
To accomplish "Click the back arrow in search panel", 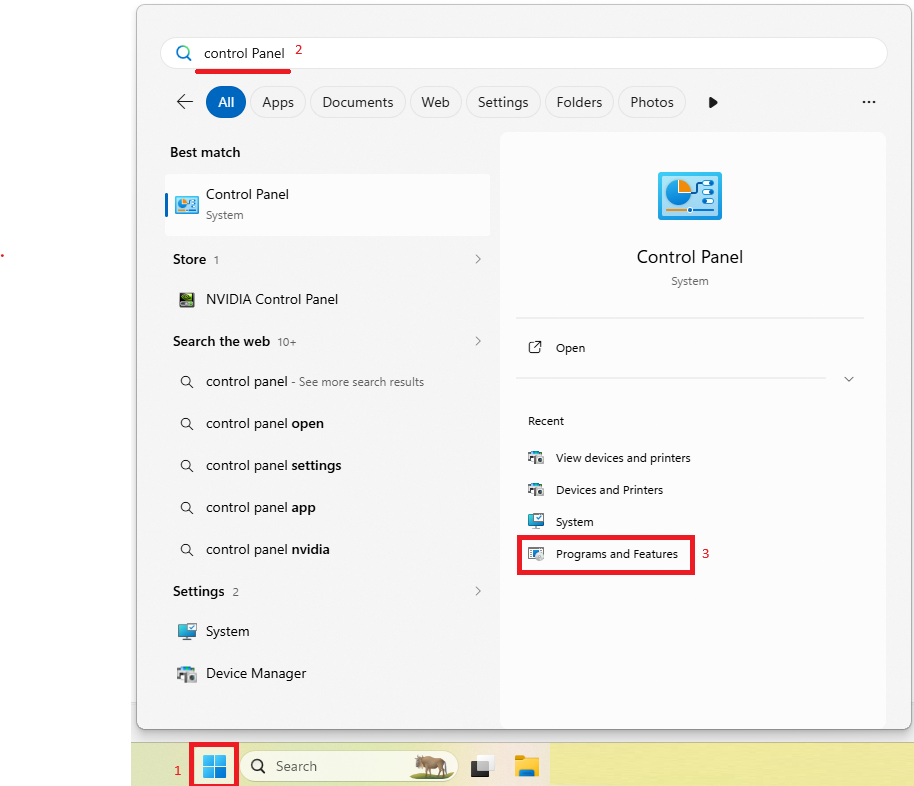I will click(185, 102).
